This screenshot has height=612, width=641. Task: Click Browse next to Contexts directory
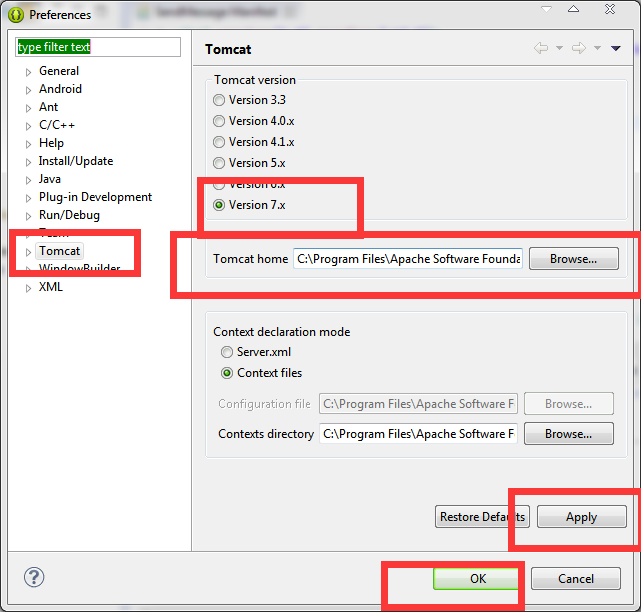pos(569,433)
